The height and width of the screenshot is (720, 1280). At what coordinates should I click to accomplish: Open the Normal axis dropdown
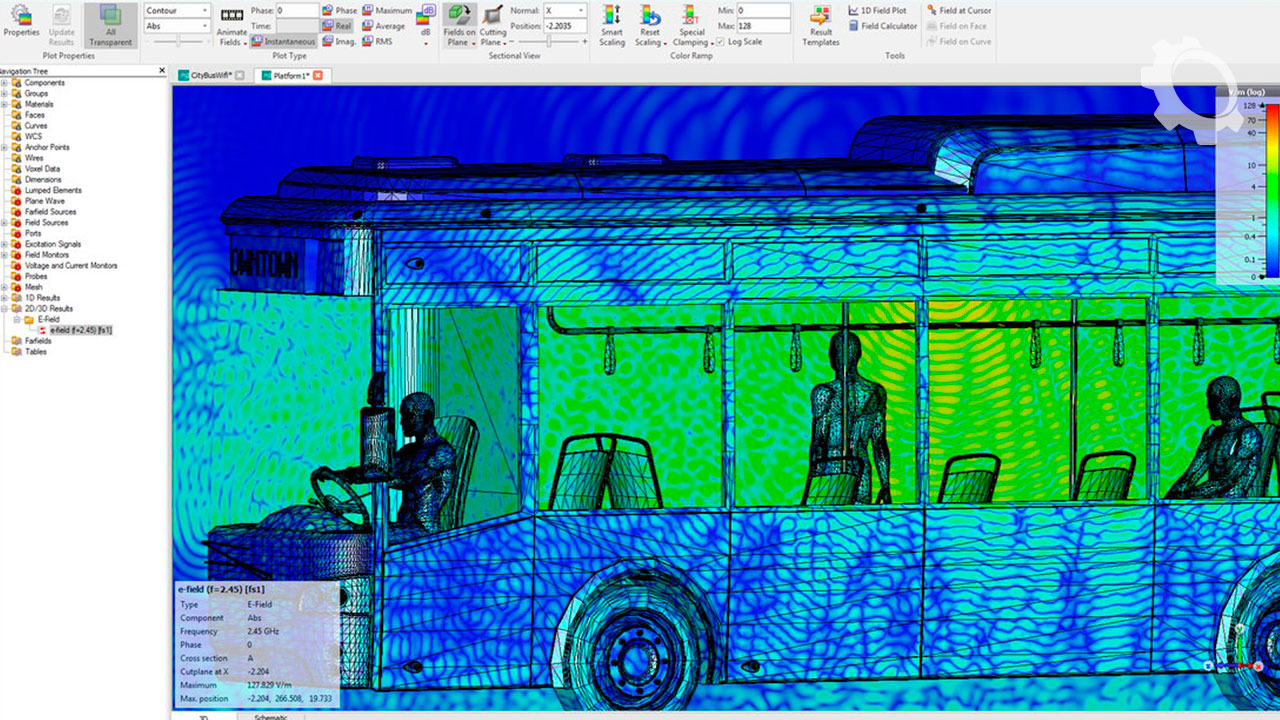[x=563, y=10]
